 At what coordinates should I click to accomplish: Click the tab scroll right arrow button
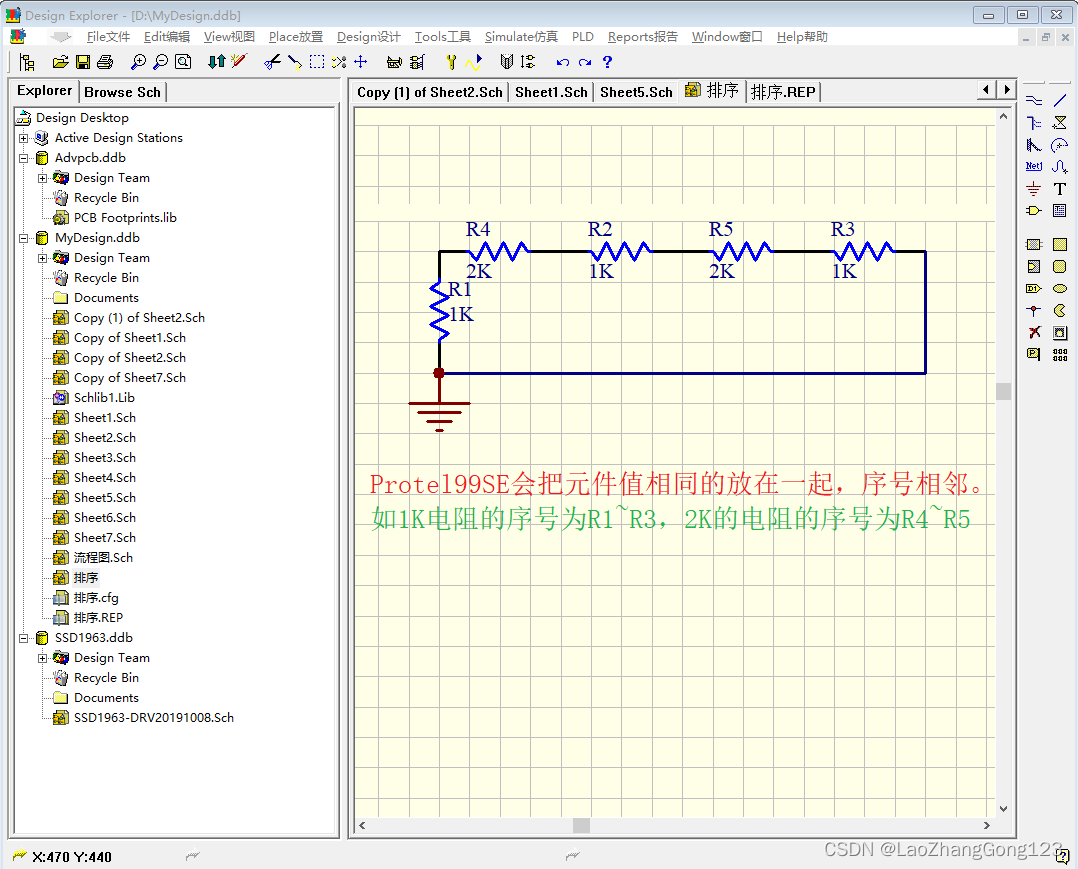(x=1007, y=89)
